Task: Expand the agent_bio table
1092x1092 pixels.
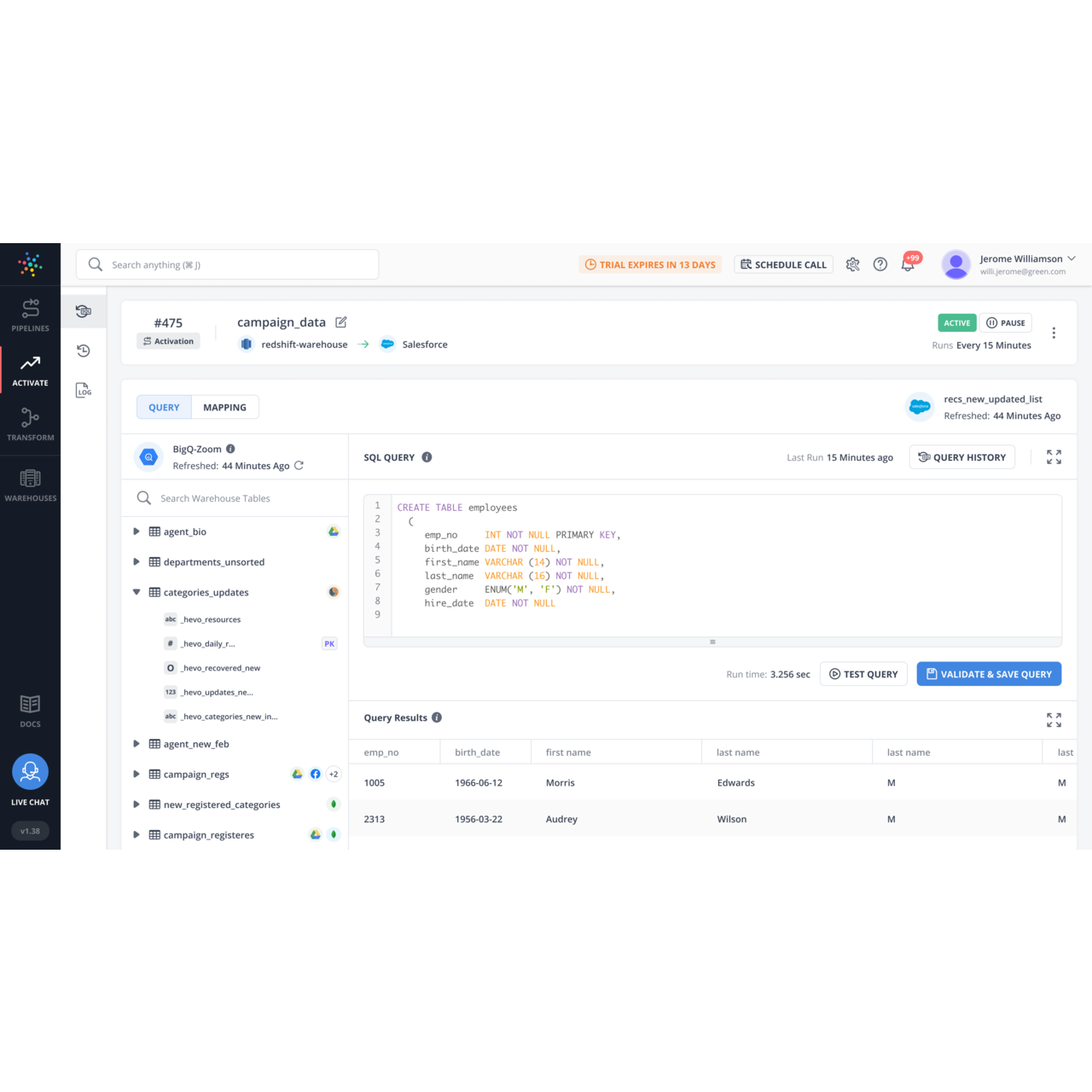Action: (136, 531)
